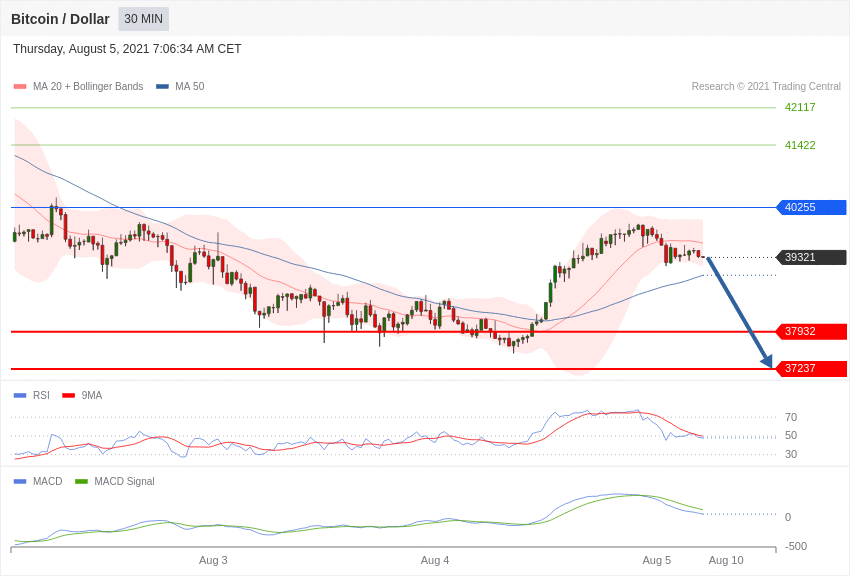Click the Aug 10 date axis label
Screen dimensions: 850x576
coord(726,560)
